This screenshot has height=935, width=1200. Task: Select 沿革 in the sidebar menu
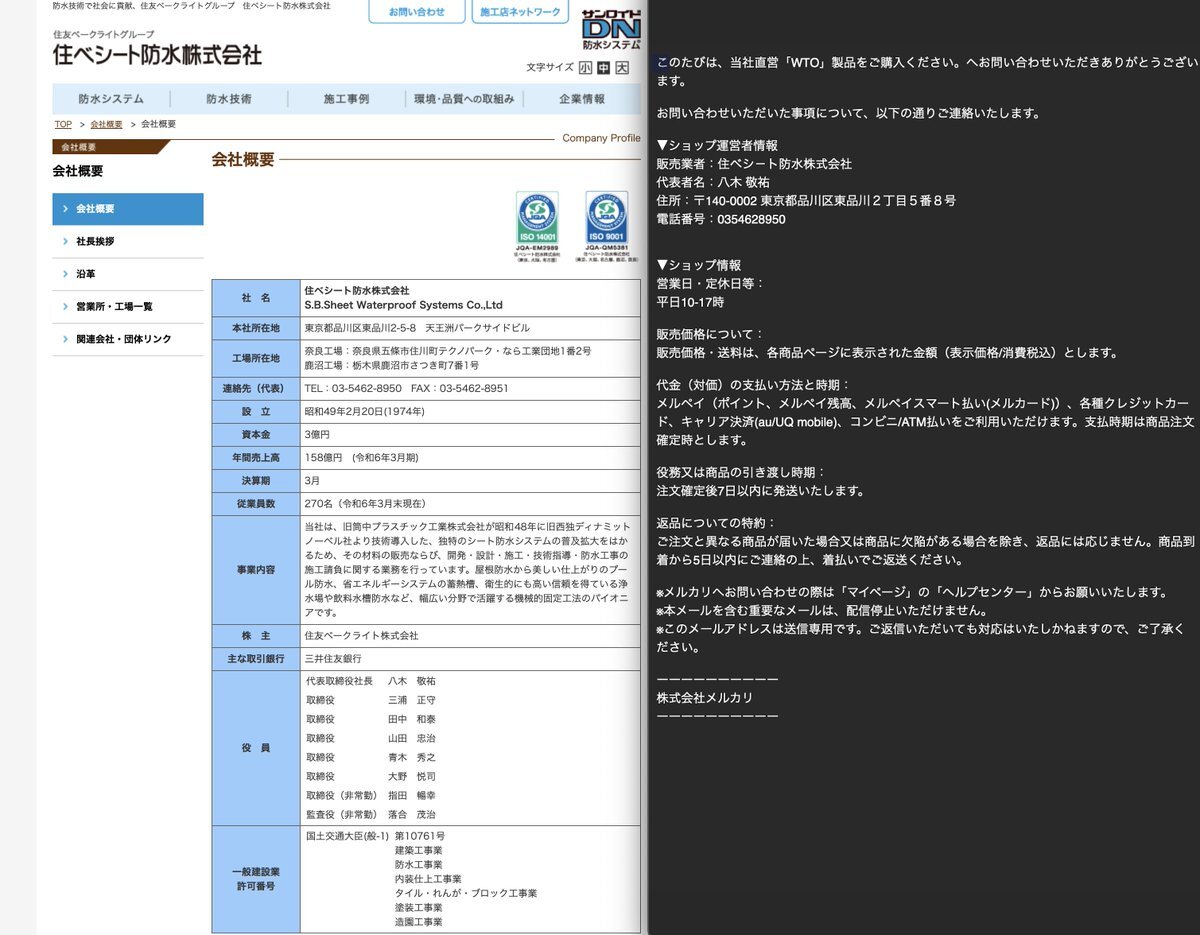[128, 273]
